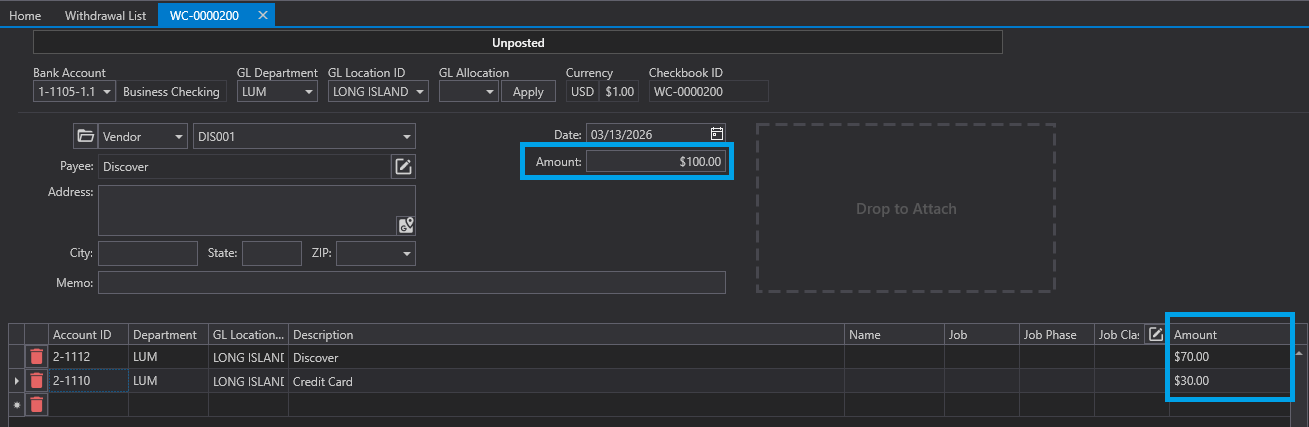Close the WC-0000200 tab
Image resolution: width=1309 pixels, height=427 pixels.
point(262,16)
